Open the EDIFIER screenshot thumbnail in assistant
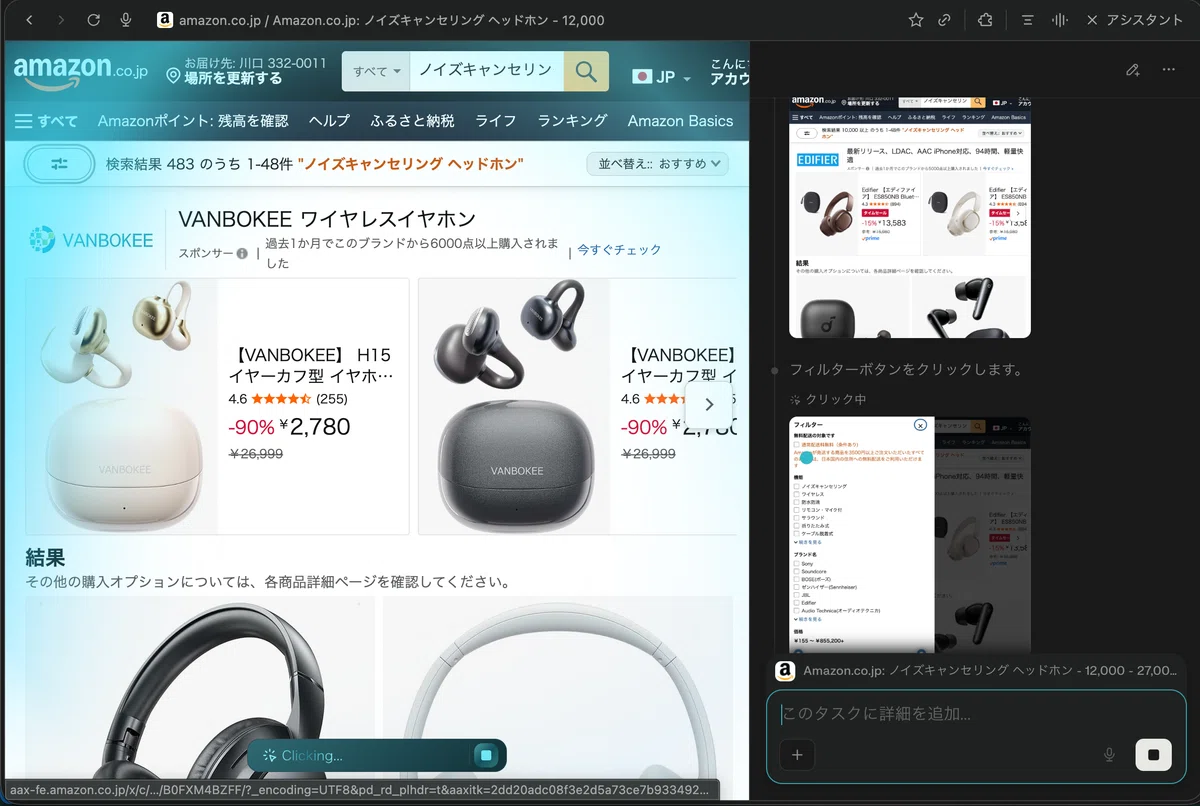 pyautogui.click(x=910, y=217)
